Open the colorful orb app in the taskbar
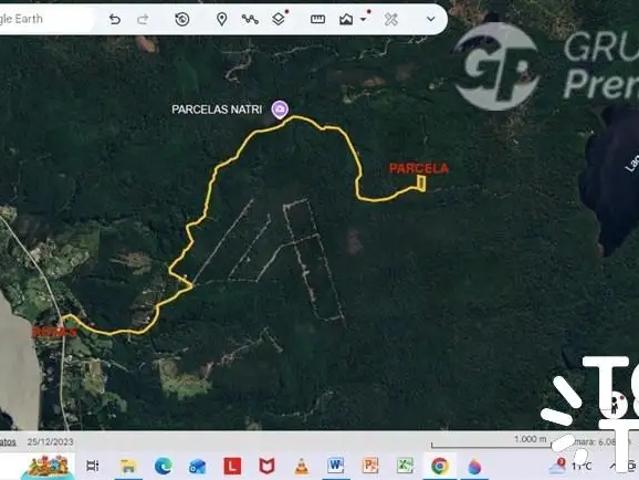This screenshot has width=639, height=480. pyautogui.click(x=474, y=466)
